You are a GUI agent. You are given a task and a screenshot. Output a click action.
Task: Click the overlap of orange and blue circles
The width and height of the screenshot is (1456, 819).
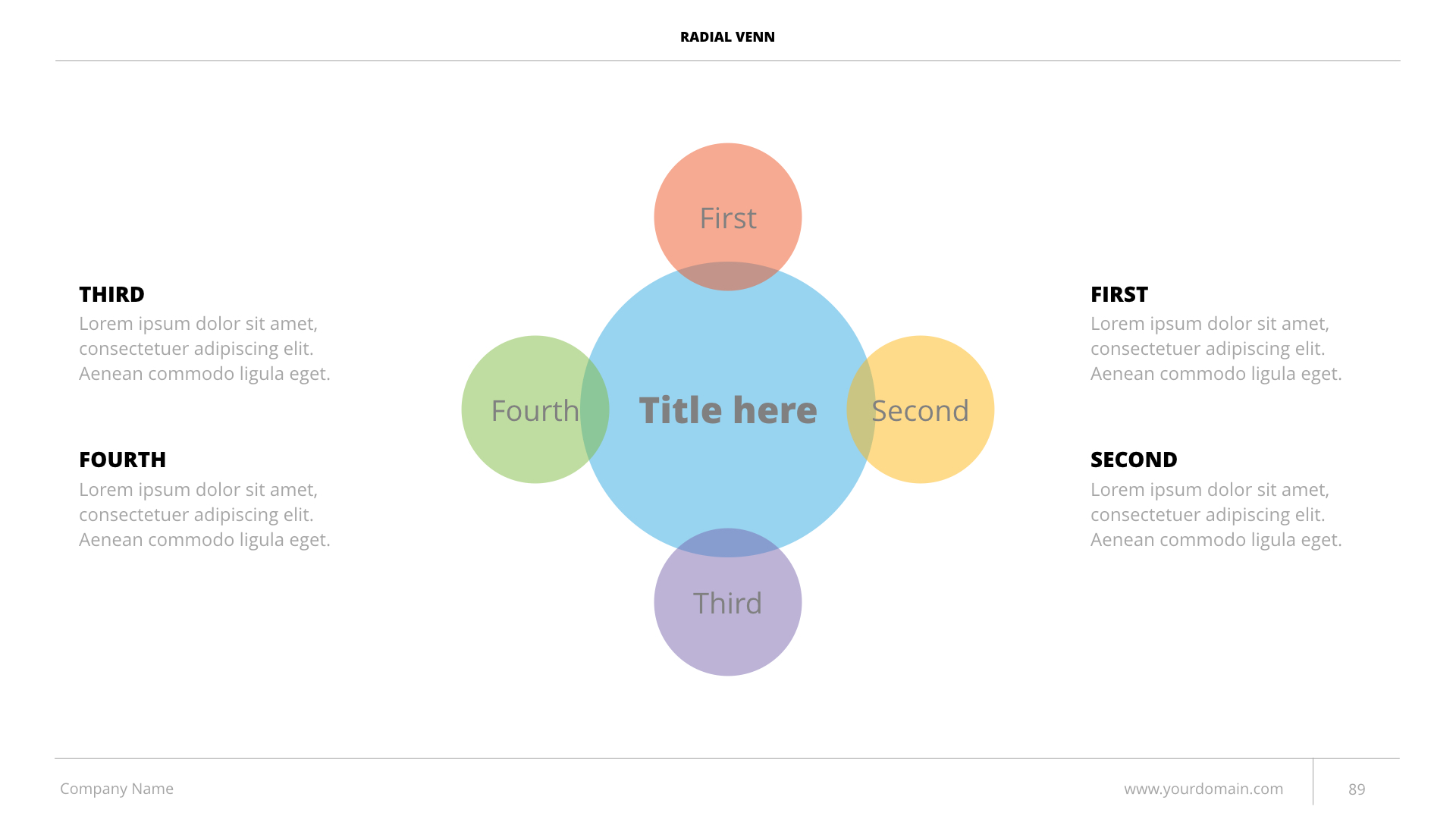pos(728,276)
